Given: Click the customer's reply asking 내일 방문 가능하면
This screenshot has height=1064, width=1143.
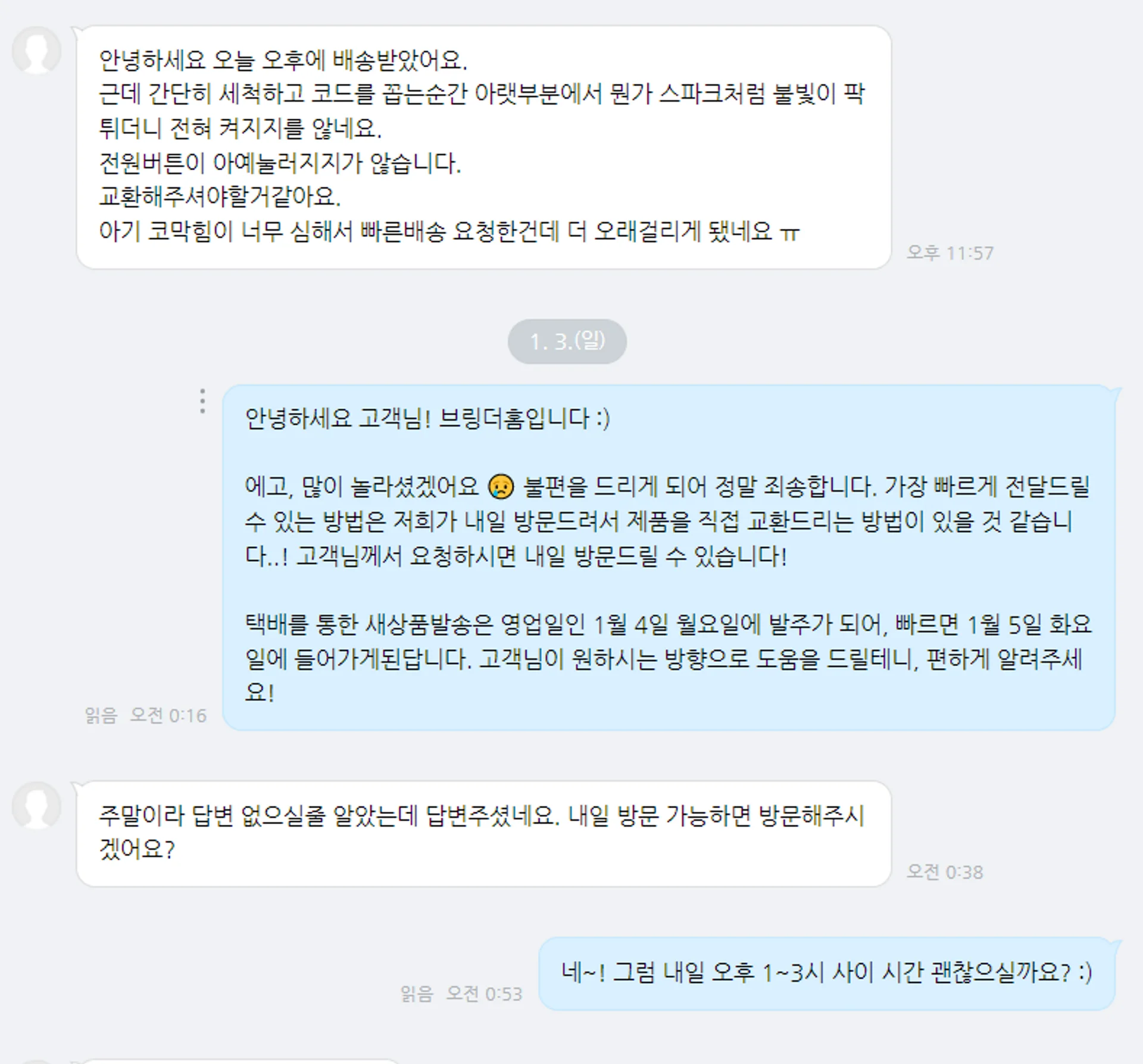Looking at the screenshot, I should [x=483, y=833].
